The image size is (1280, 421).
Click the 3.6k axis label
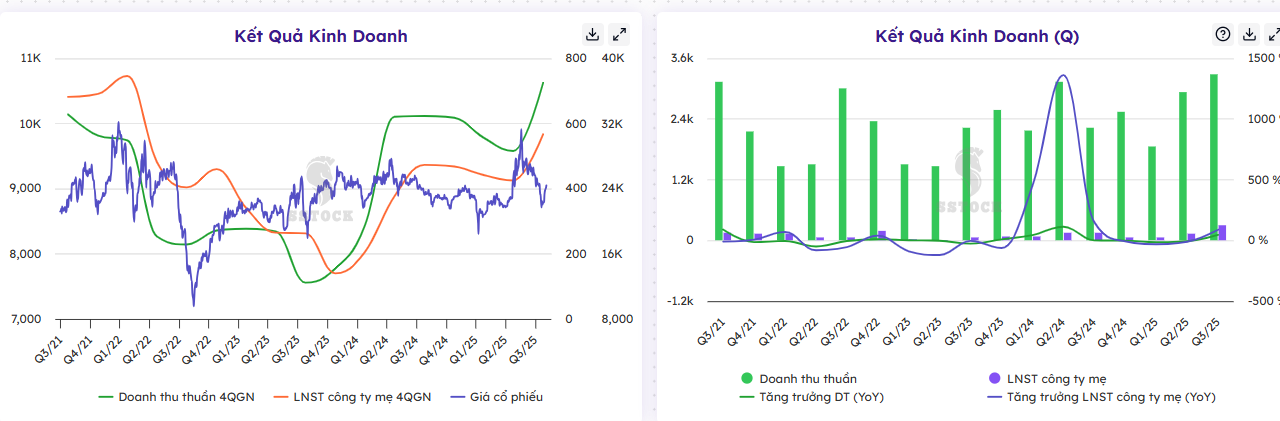(x=682, y=59)
